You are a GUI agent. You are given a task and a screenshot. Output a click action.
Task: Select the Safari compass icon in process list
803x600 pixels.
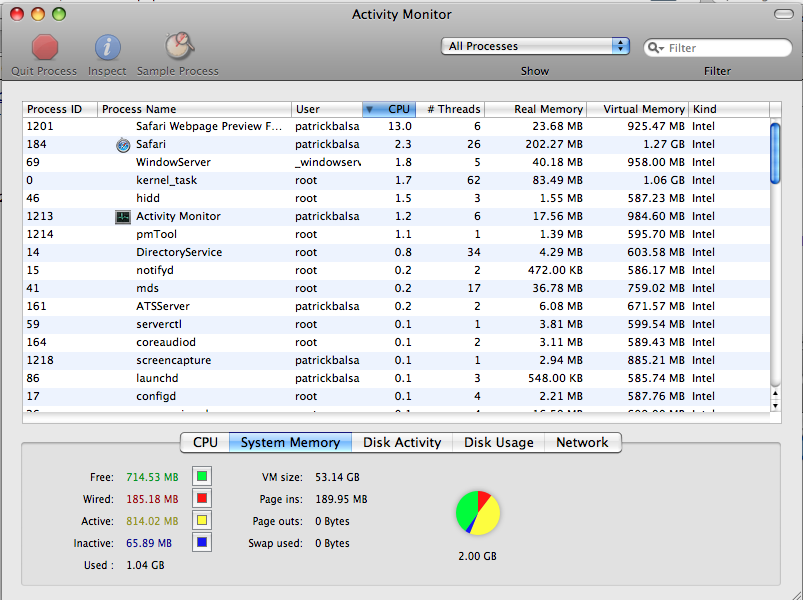click(123, 145)
